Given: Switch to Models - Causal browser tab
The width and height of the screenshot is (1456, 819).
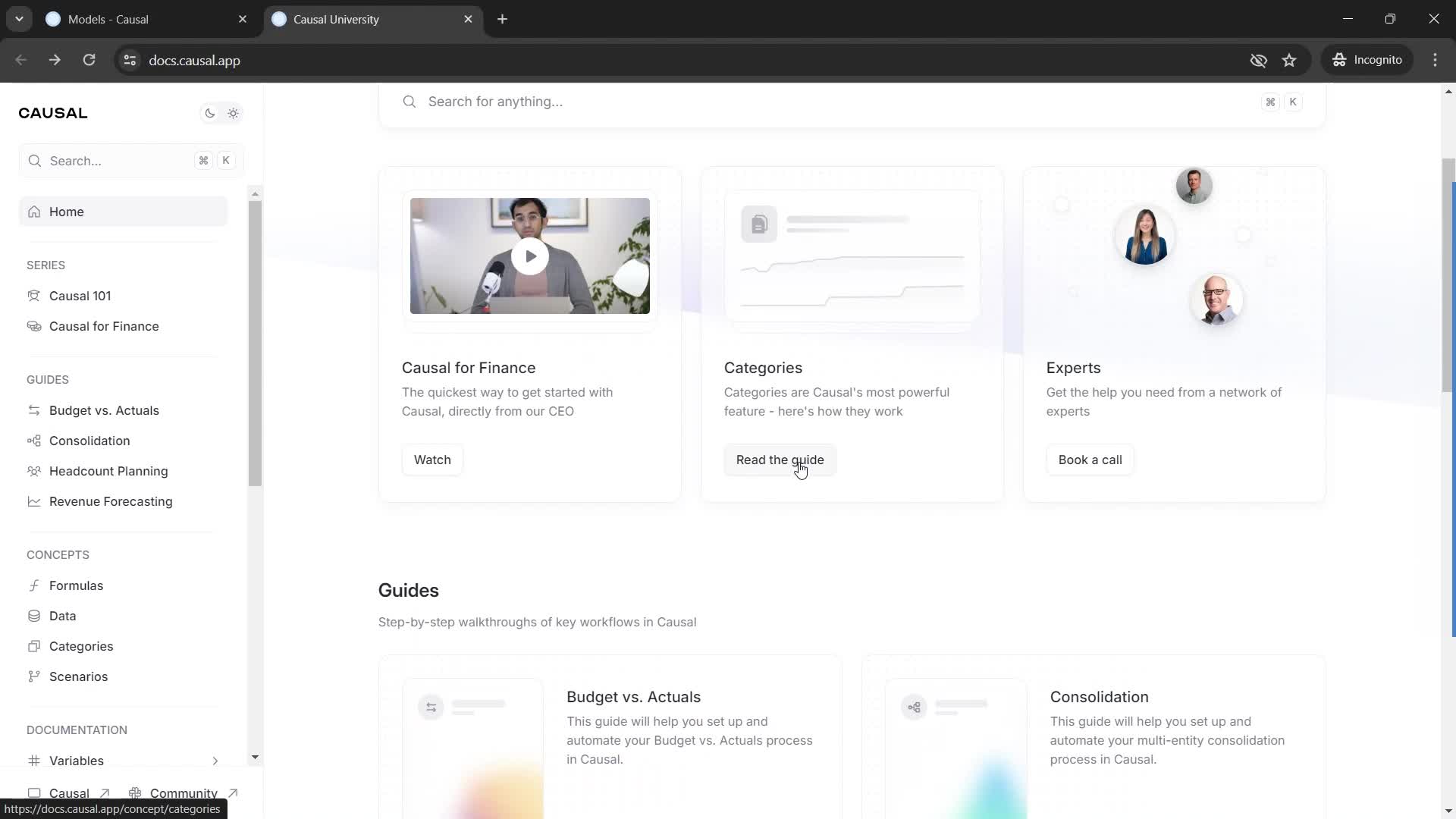Looking at the screenshot, I should coord(146,20).
